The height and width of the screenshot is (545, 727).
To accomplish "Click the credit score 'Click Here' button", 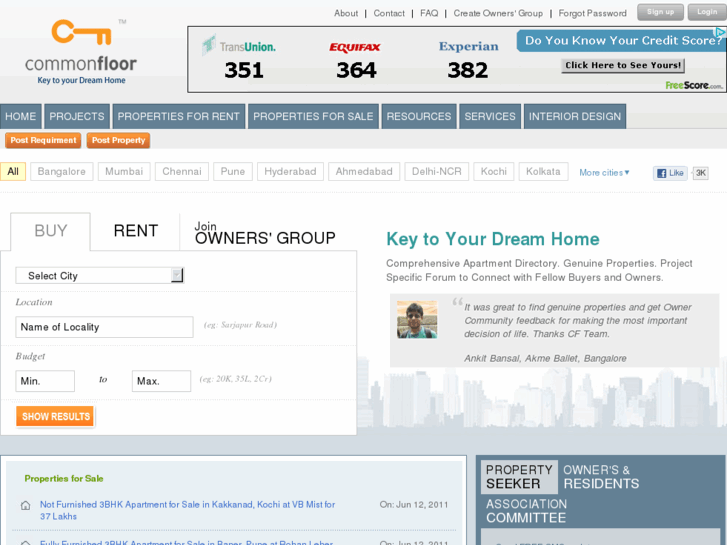I will pos(623,65).
